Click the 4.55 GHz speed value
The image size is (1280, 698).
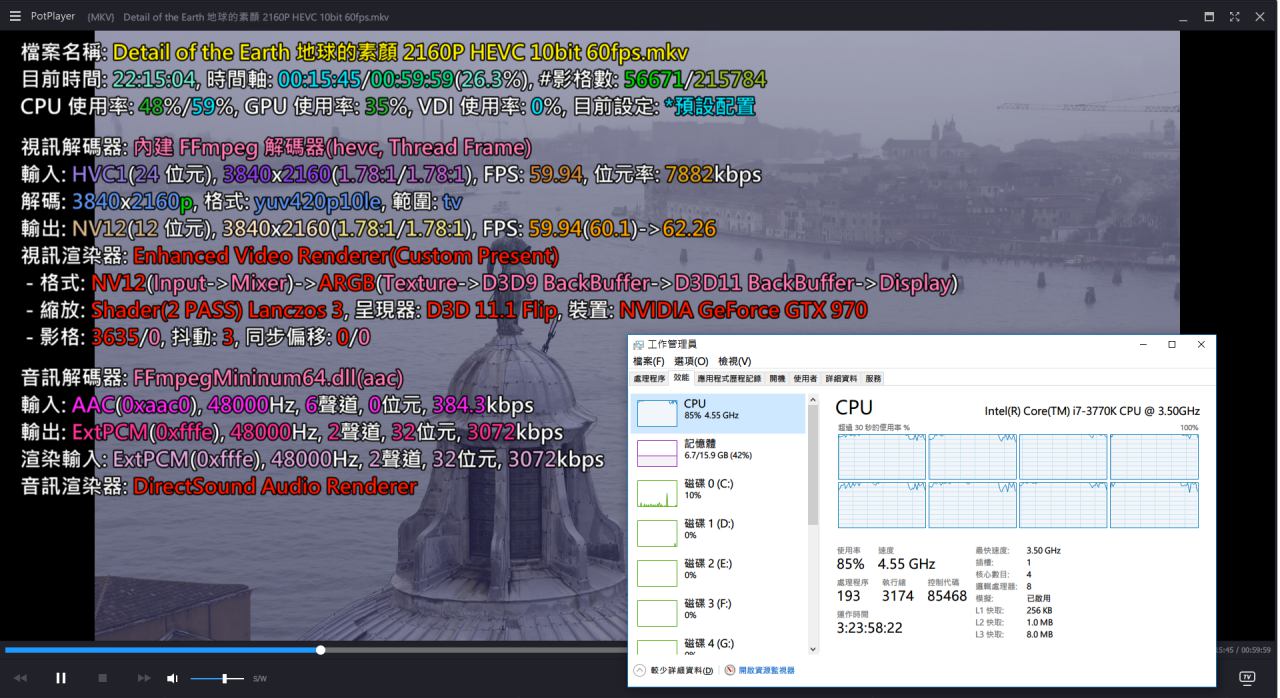(906, 564)
